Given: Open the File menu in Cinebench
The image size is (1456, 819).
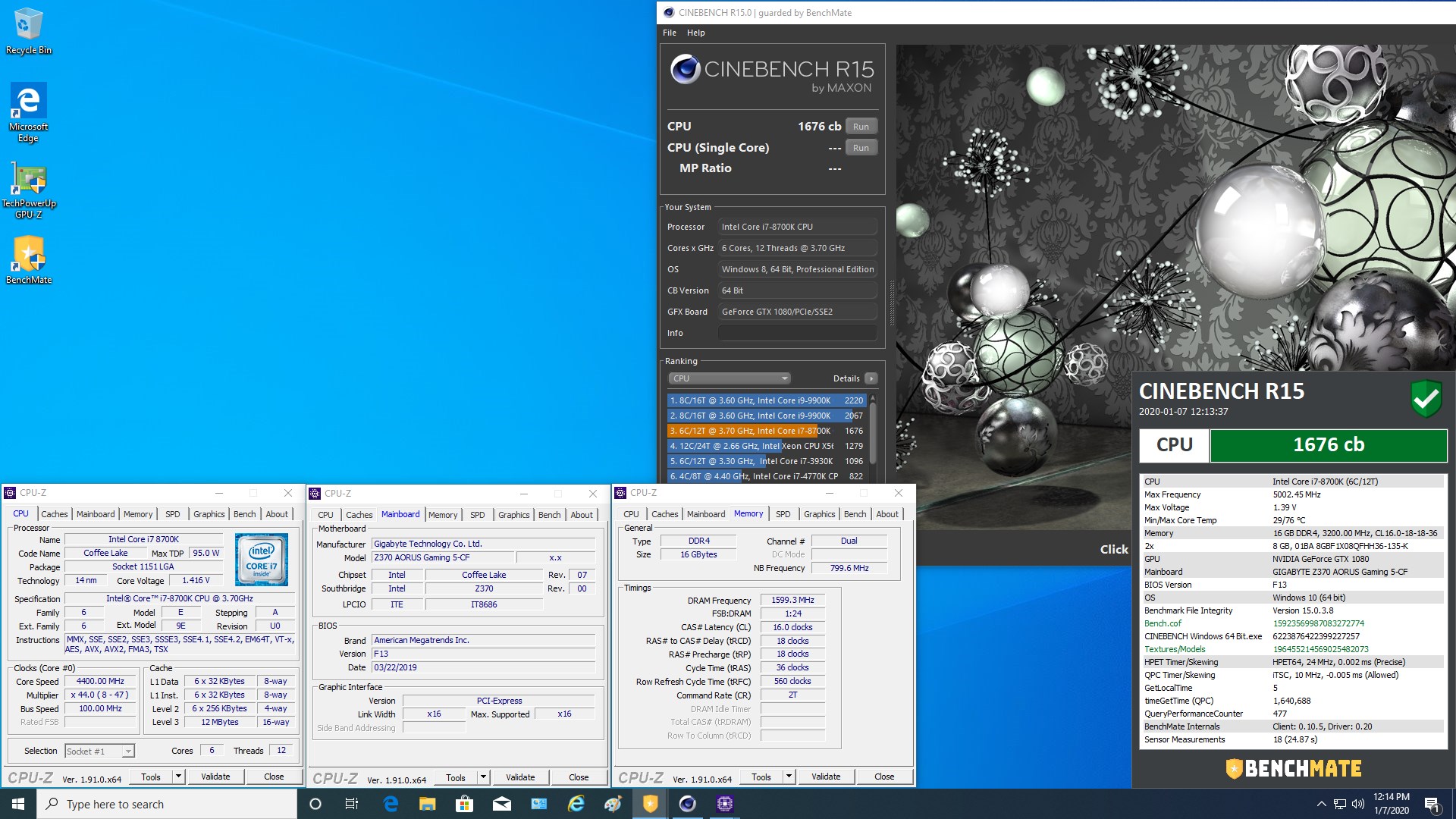Looking at the screenshot, I should tap(669, 33).
